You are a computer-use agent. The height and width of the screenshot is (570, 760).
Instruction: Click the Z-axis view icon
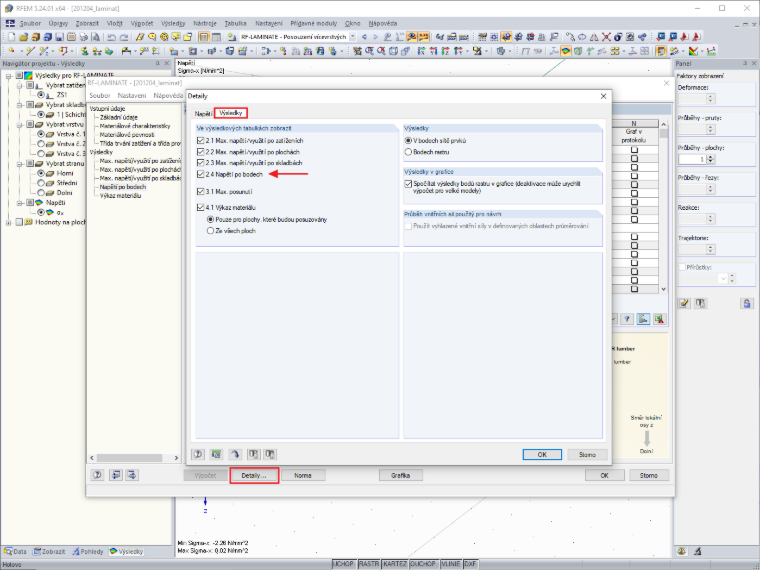click(445, 51)
